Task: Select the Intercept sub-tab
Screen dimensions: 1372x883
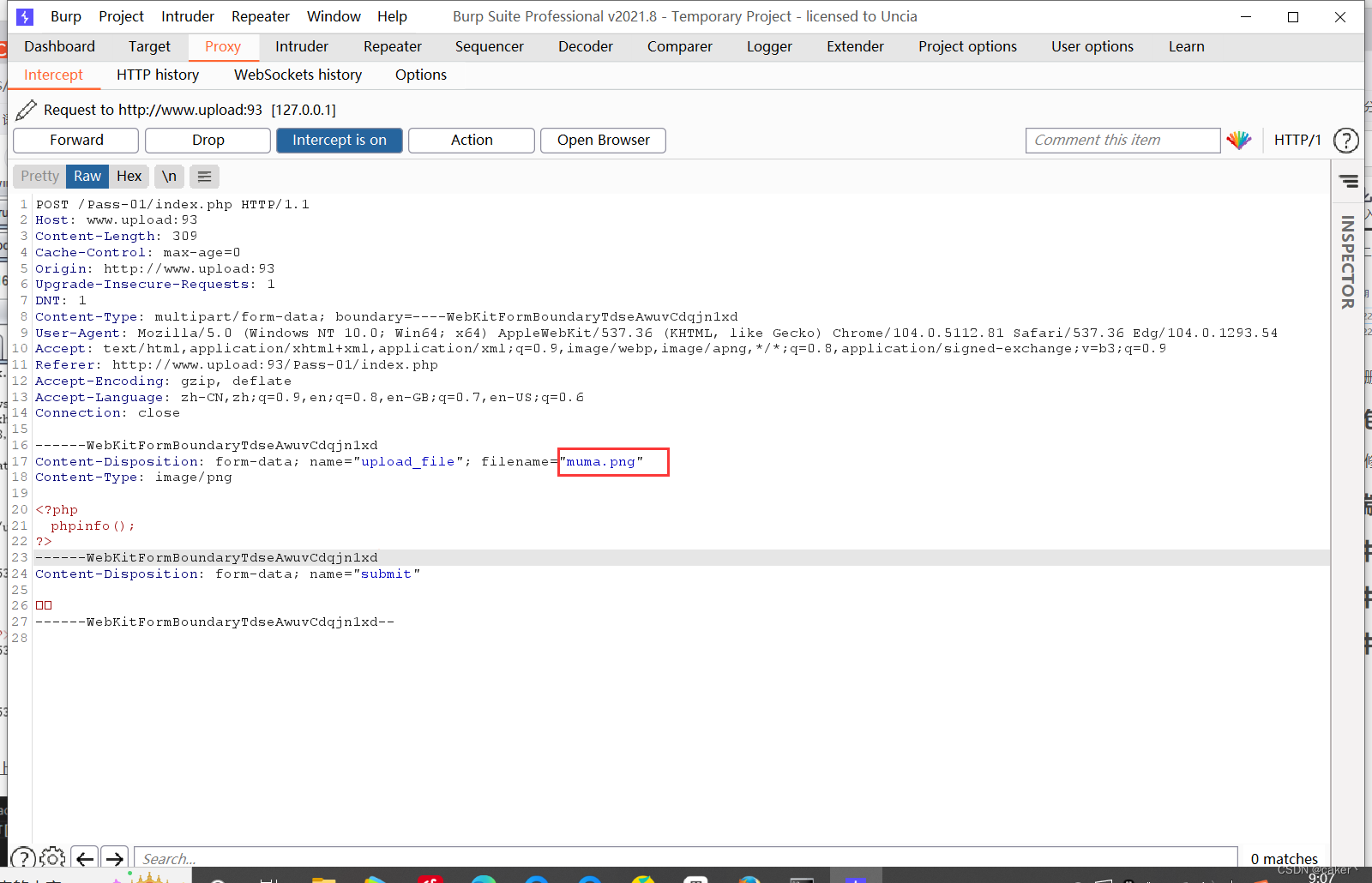Action: [53, 75]
